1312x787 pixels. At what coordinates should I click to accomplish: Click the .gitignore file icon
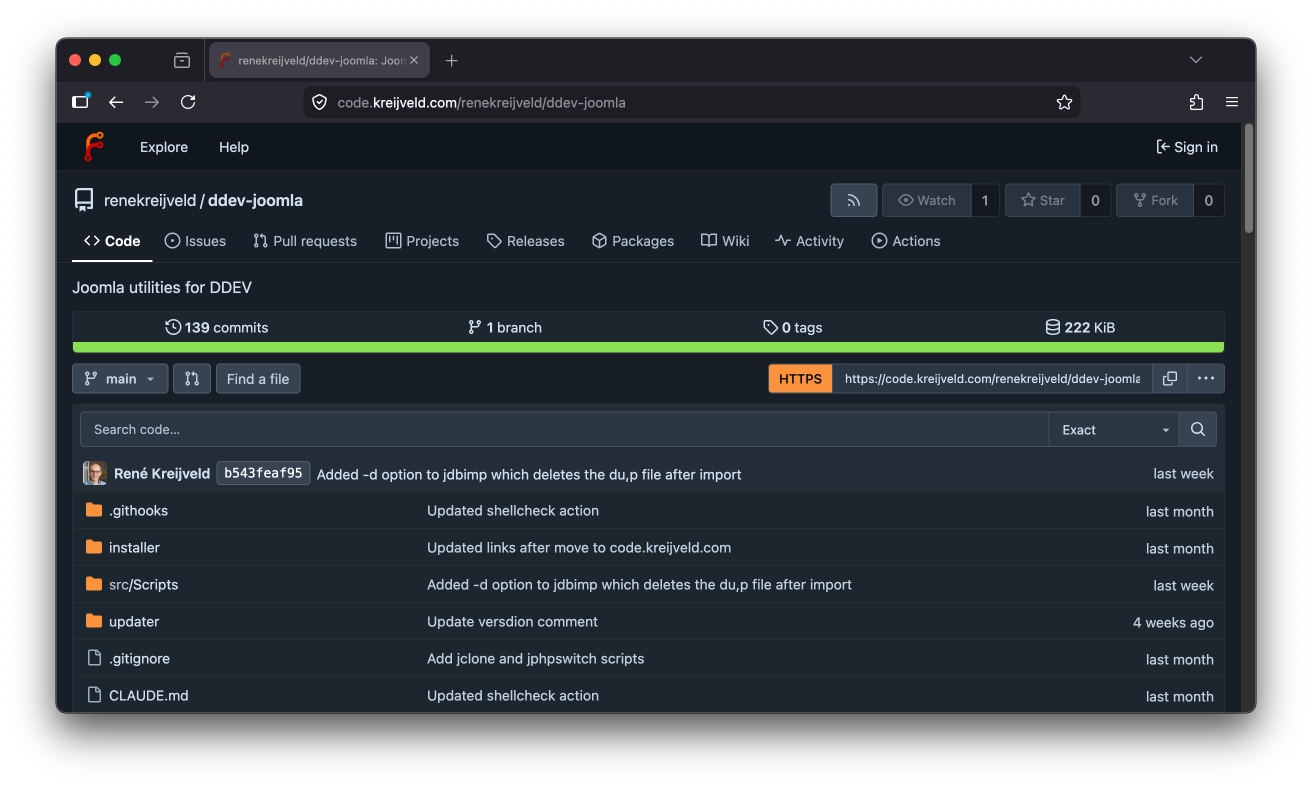[x=94, y=658]
